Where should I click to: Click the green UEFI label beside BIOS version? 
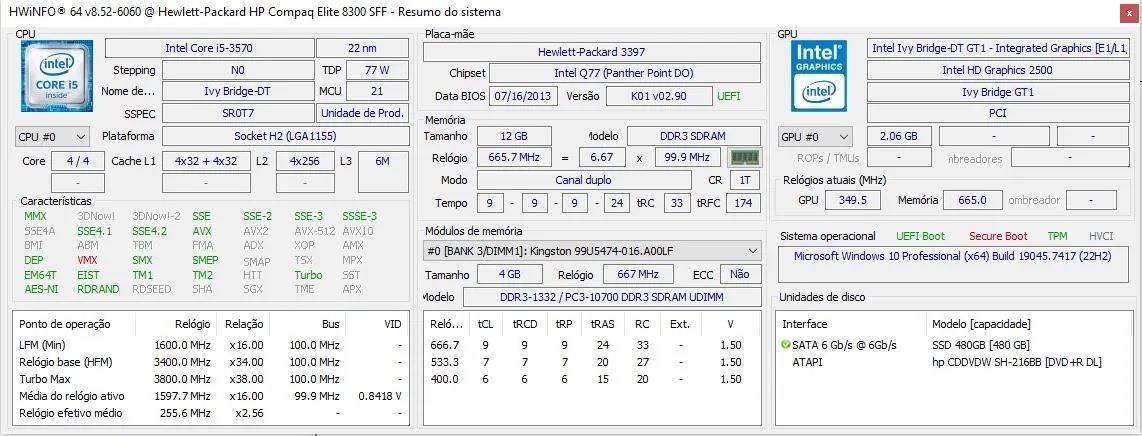(729, 96)
